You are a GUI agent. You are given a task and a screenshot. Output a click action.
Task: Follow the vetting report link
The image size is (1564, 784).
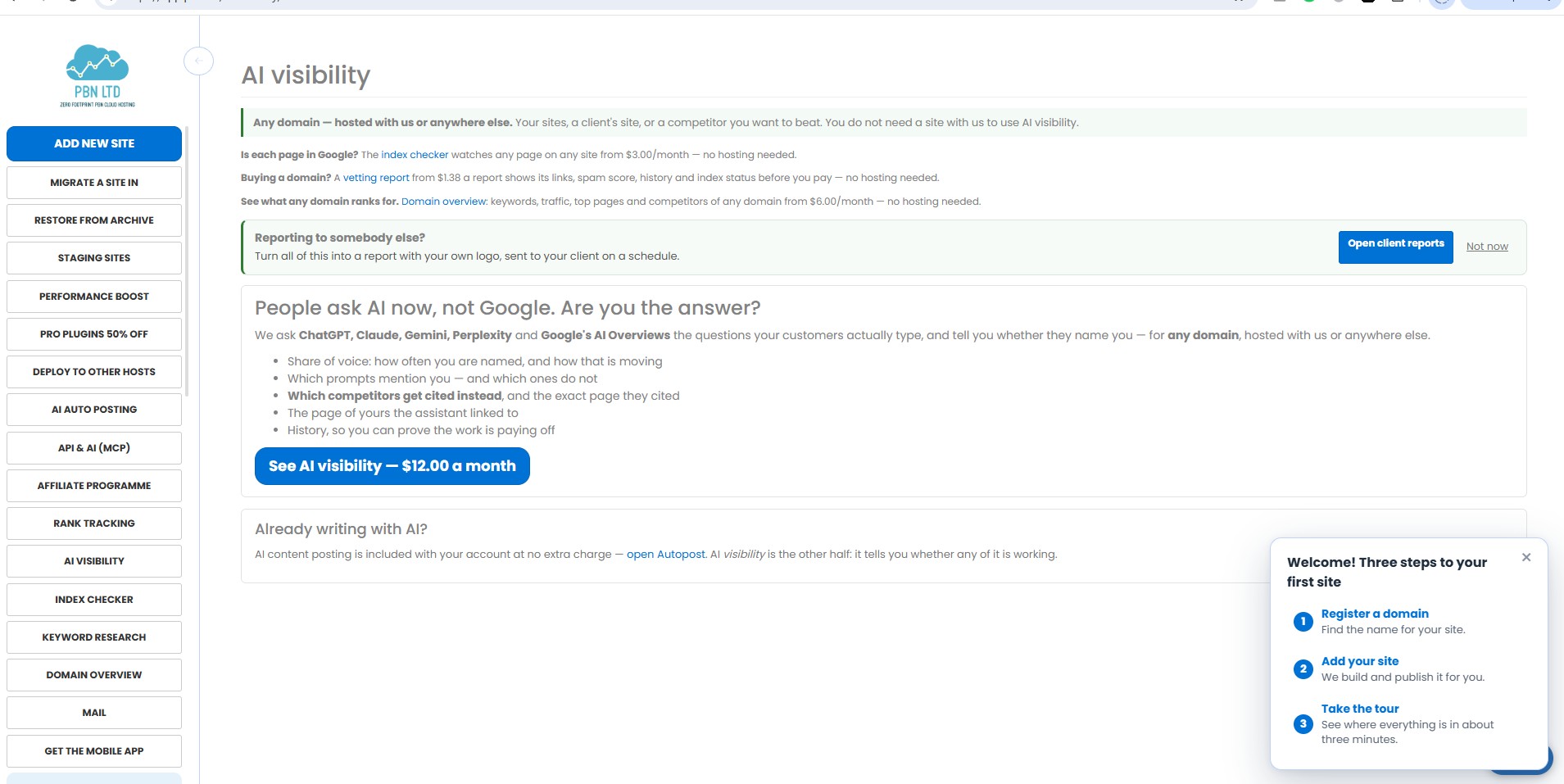click(376, 178)
